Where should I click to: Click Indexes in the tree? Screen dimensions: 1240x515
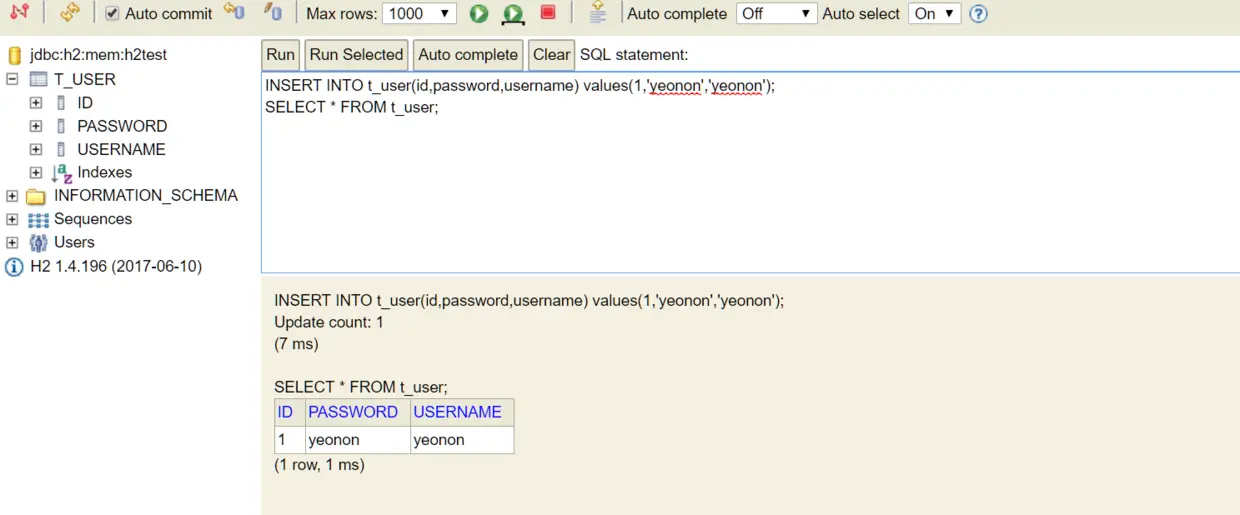tap(105, 172)
